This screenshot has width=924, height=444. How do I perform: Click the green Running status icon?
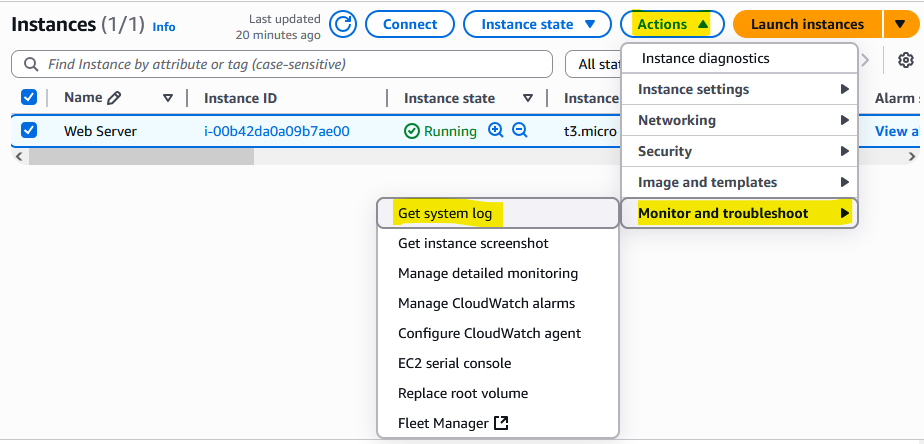click(412, 131)
